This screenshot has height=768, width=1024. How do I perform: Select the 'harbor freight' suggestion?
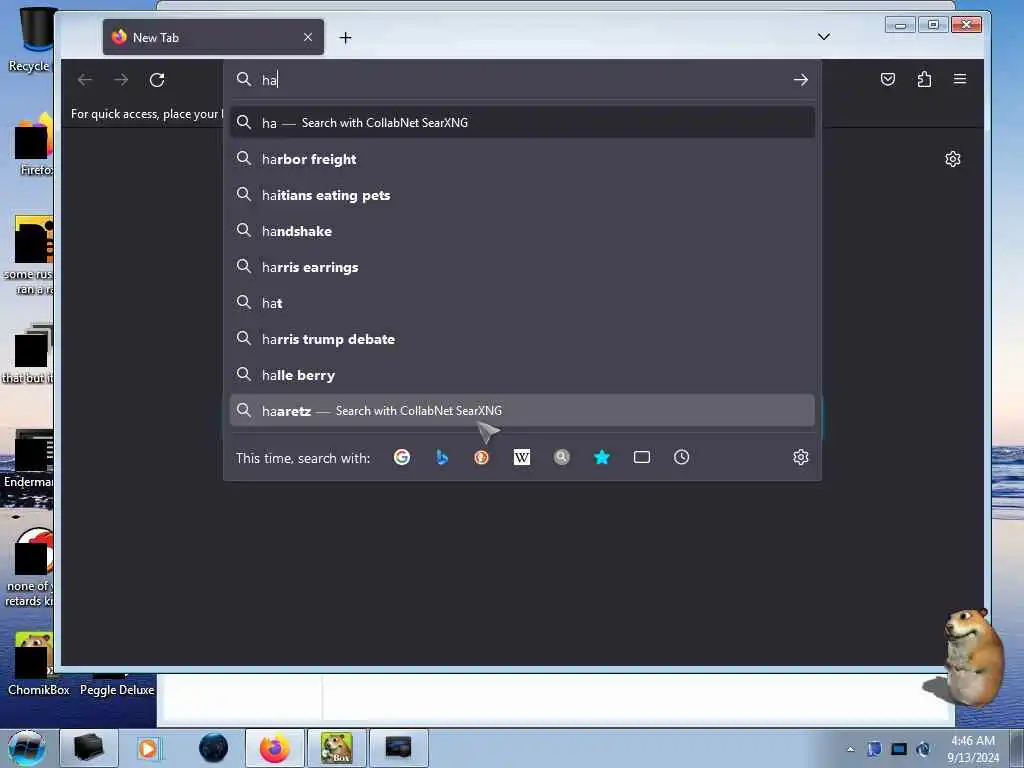pyautogui.click(x=522, y=159)
